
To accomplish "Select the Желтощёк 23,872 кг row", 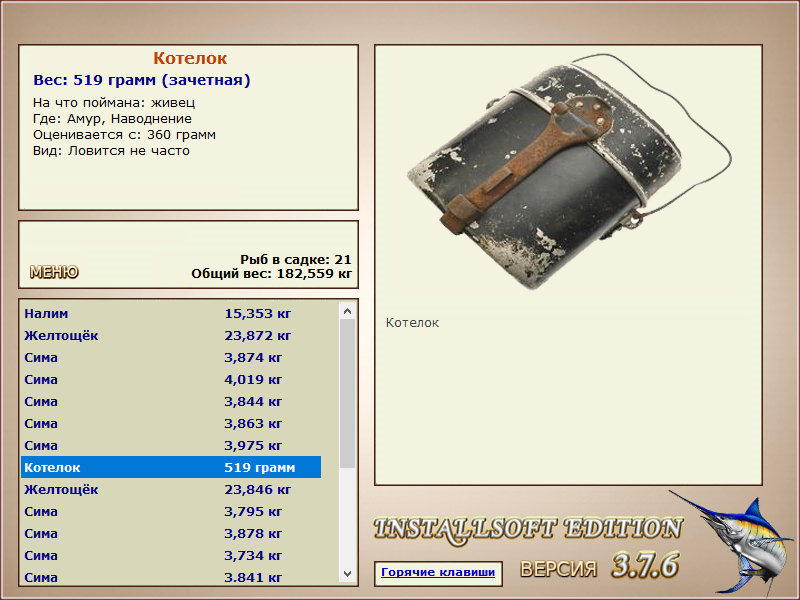I will pyautogui.click(x=171, y=336).
